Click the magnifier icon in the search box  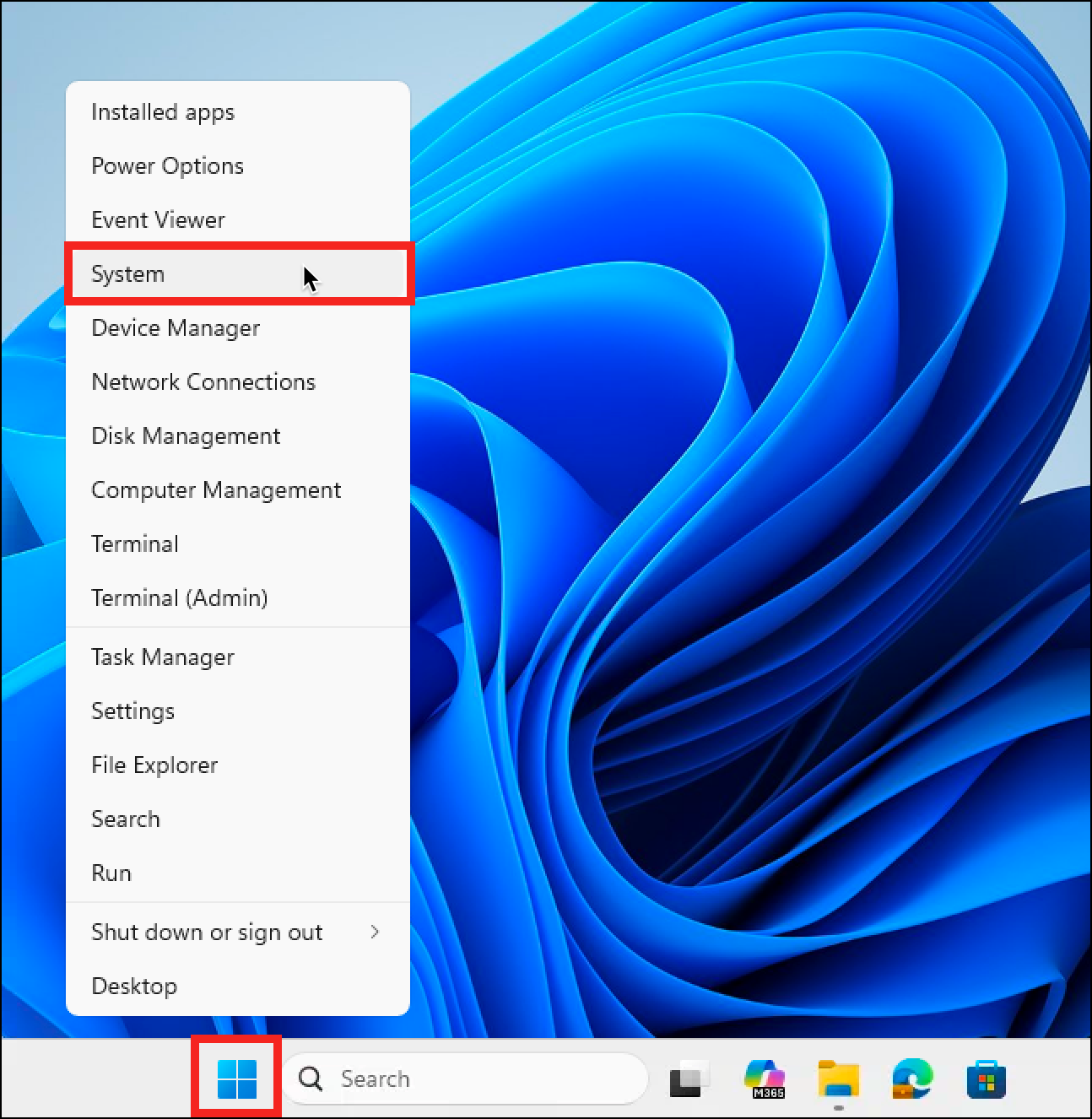click(311, 1078)
